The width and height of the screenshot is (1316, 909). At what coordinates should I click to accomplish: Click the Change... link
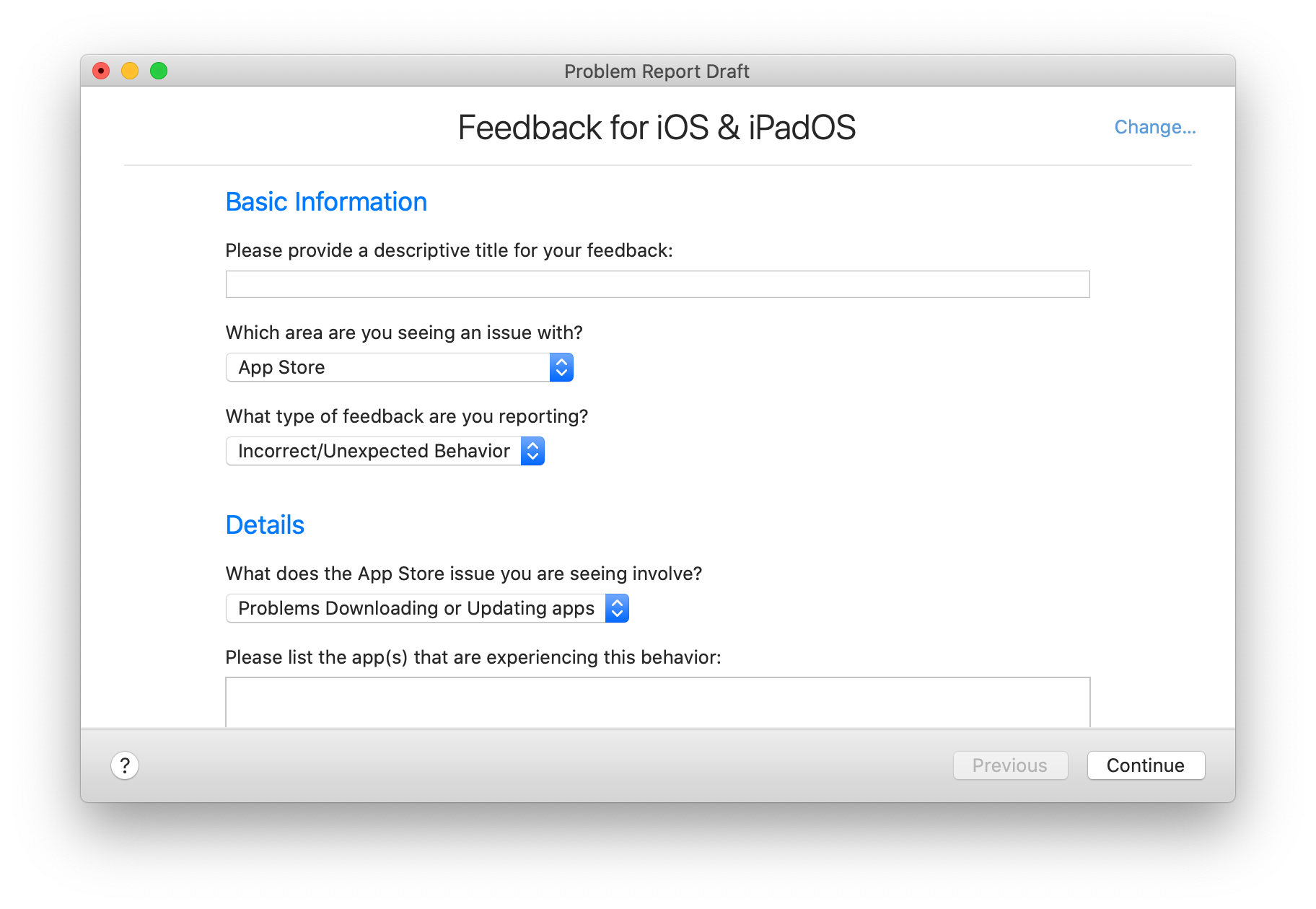[x=1154, y=127]
